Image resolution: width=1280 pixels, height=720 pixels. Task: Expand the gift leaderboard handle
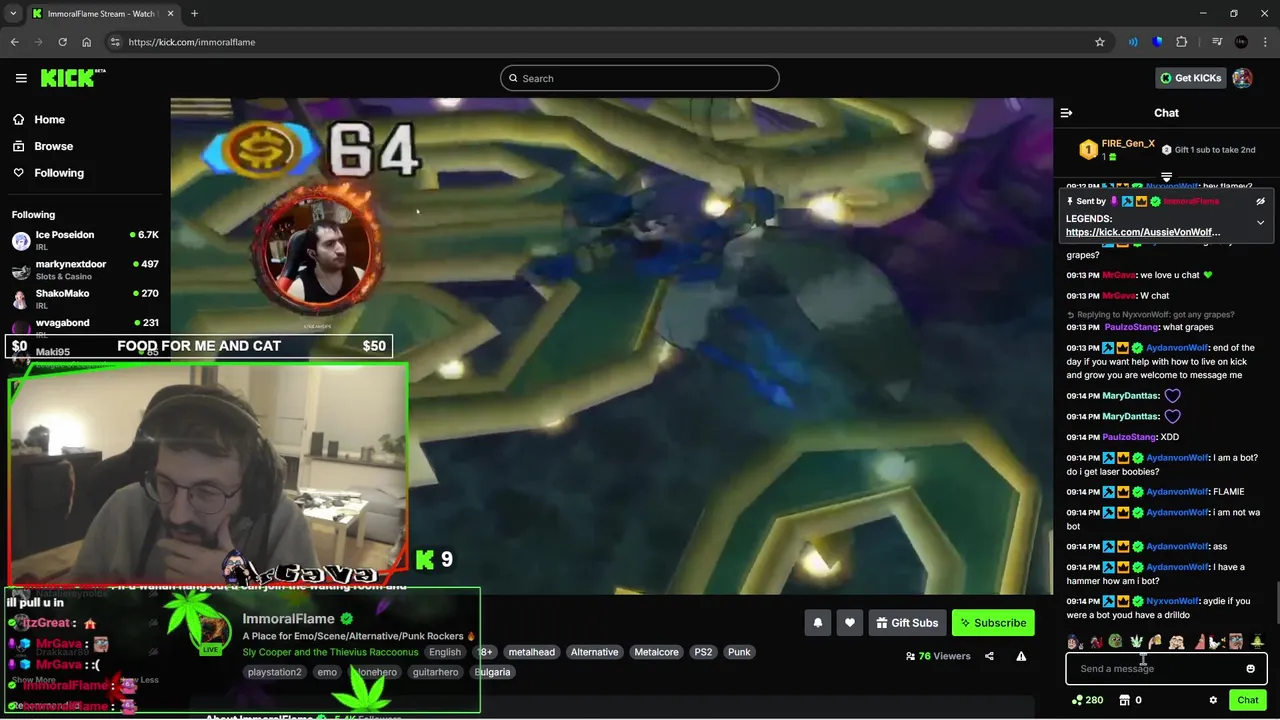1166,177
